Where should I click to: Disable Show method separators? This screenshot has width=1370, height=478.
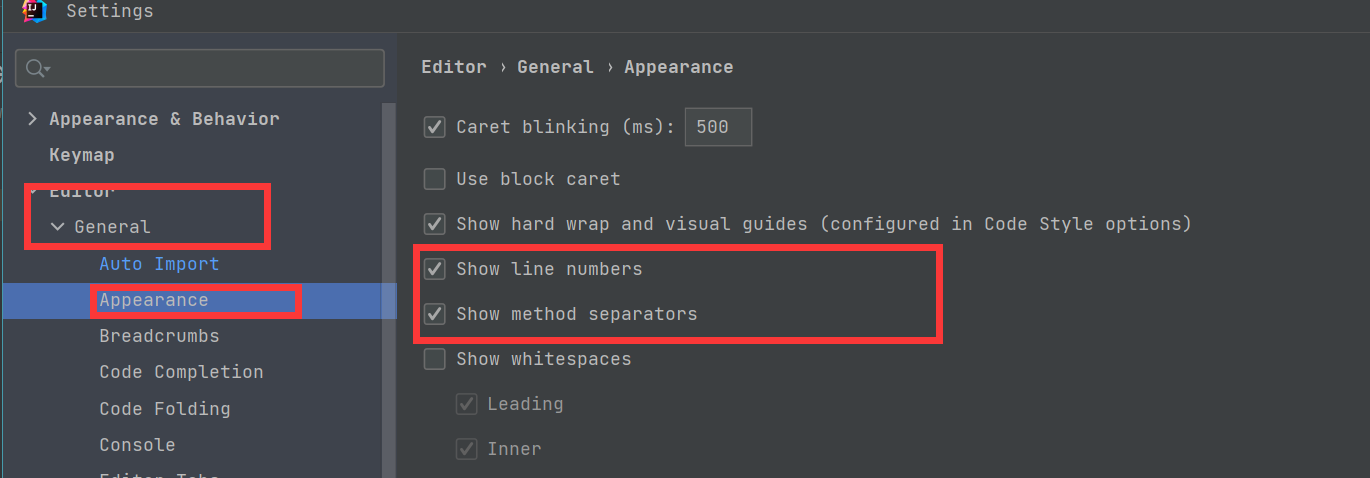435,314
